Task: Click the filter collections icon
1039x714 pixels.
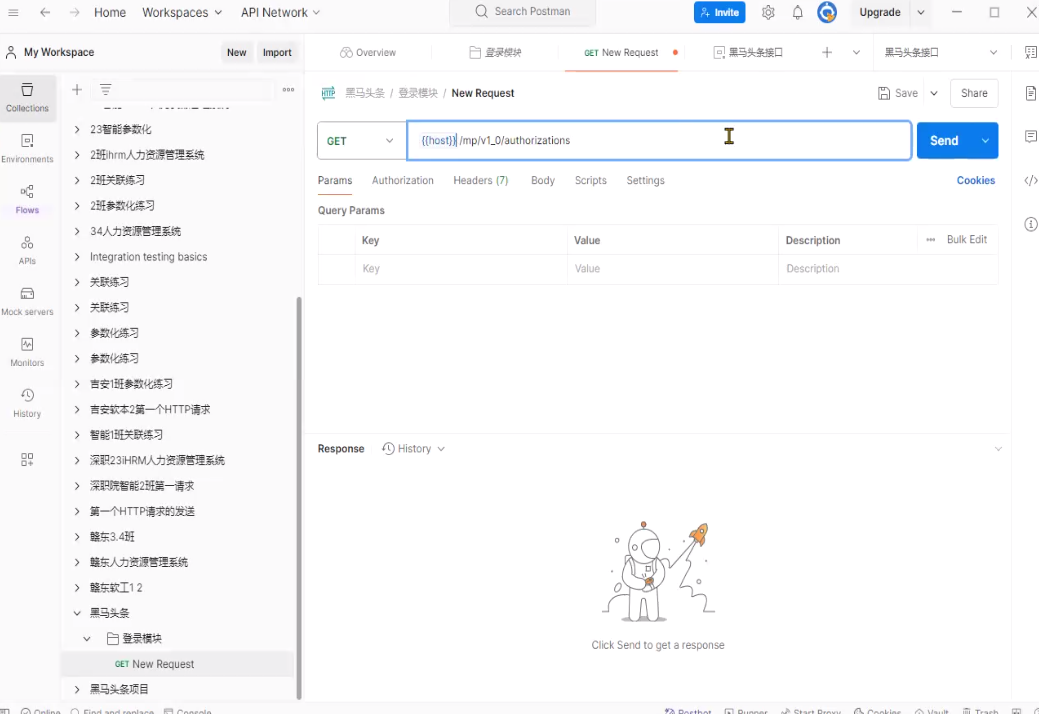Action: point(105,89)
